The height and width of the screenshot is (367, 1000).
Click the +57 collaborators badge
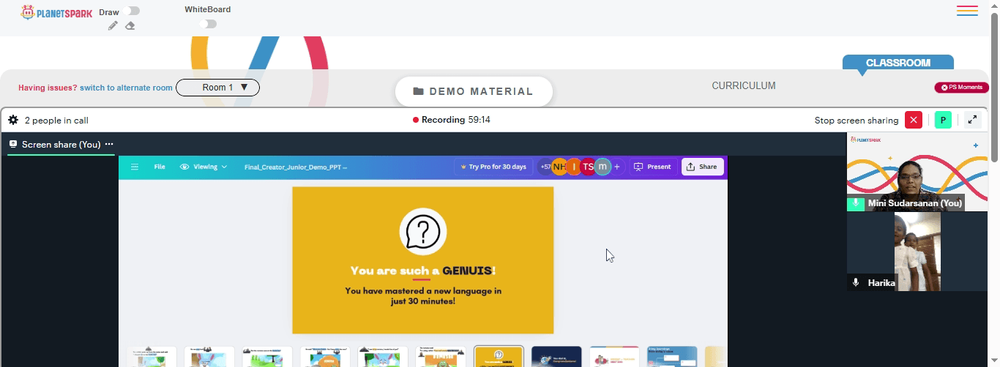pos(545,167)
